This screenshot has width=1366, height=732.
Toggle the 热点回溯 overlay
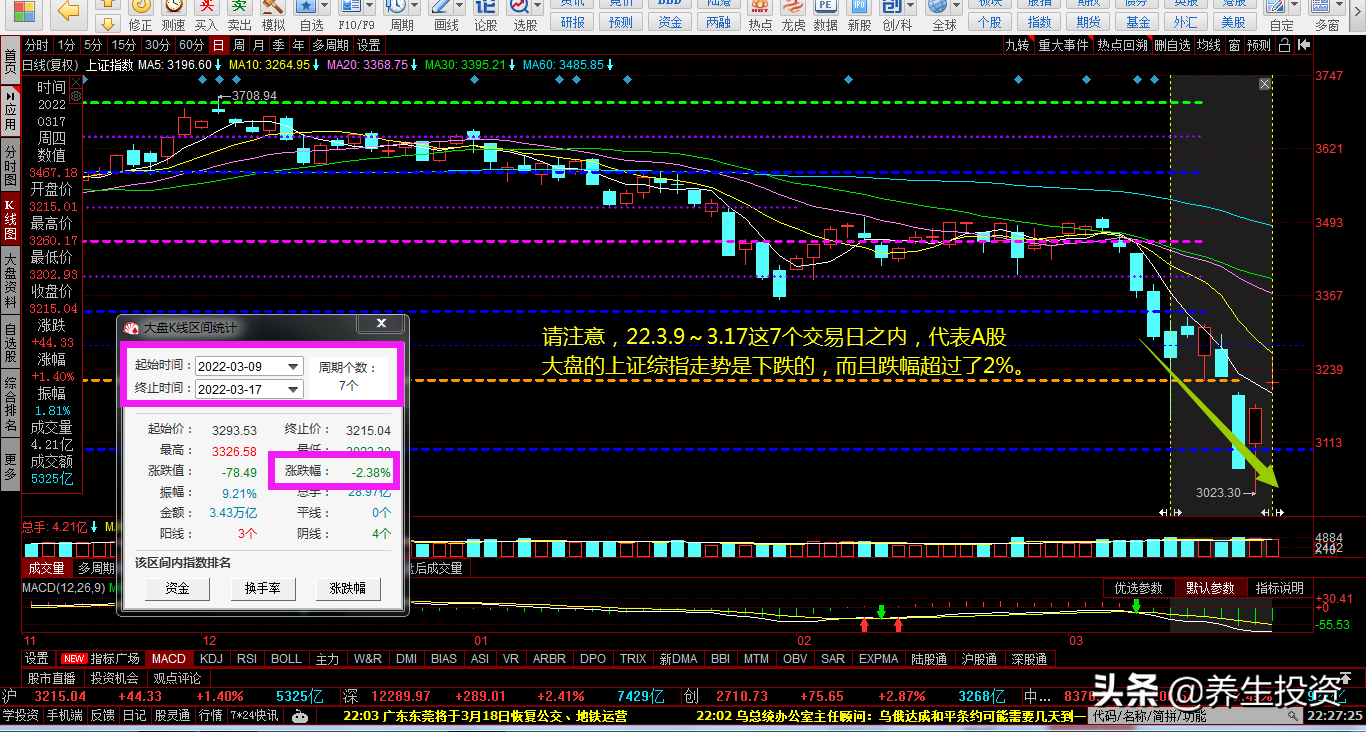(x=1122, y=45)
